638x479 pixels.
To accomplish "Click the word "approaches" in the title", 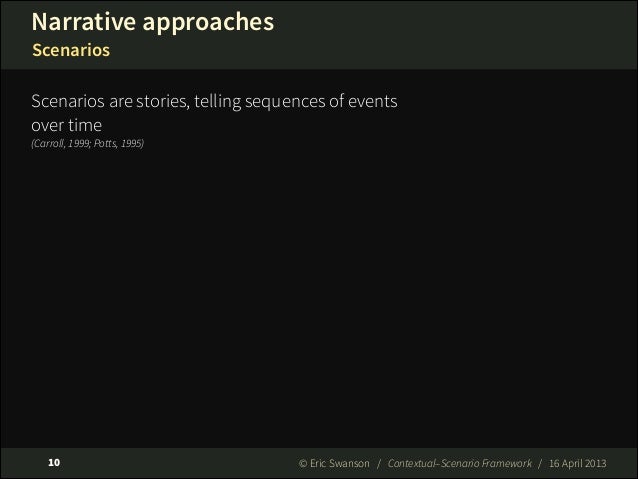I will tap(208, 23).
